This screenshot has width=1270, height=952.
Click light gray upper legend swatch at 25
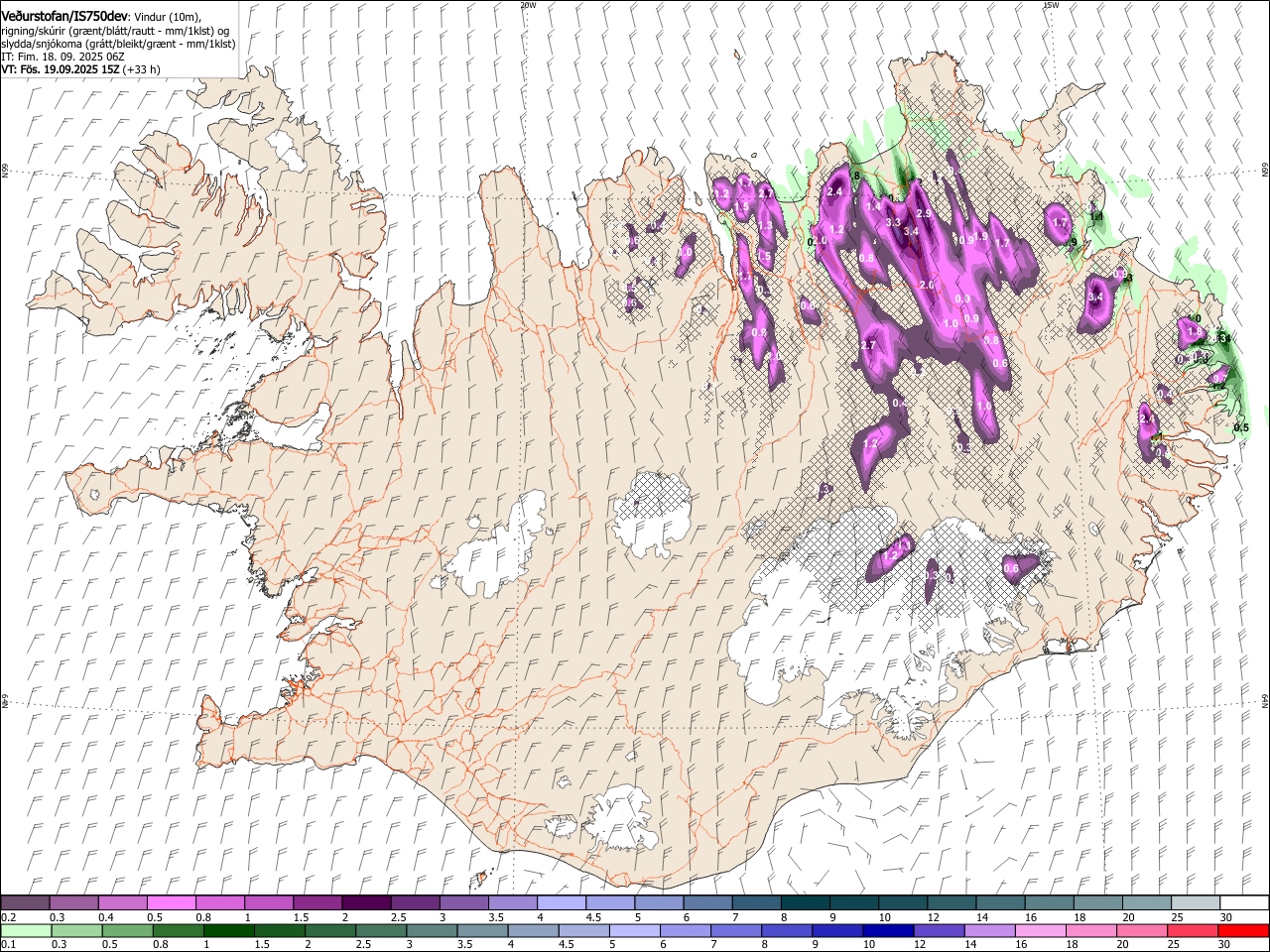[1194, 902]
